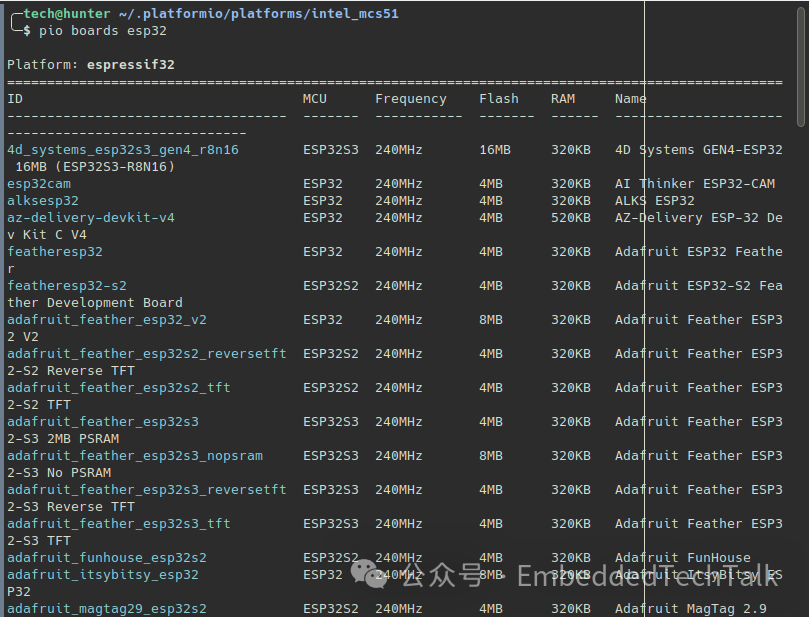Click the 'adafruit_magtag29_esp32s2' board ID
The height and width of the screenshot is (617, 809).
tap(107, 609)
